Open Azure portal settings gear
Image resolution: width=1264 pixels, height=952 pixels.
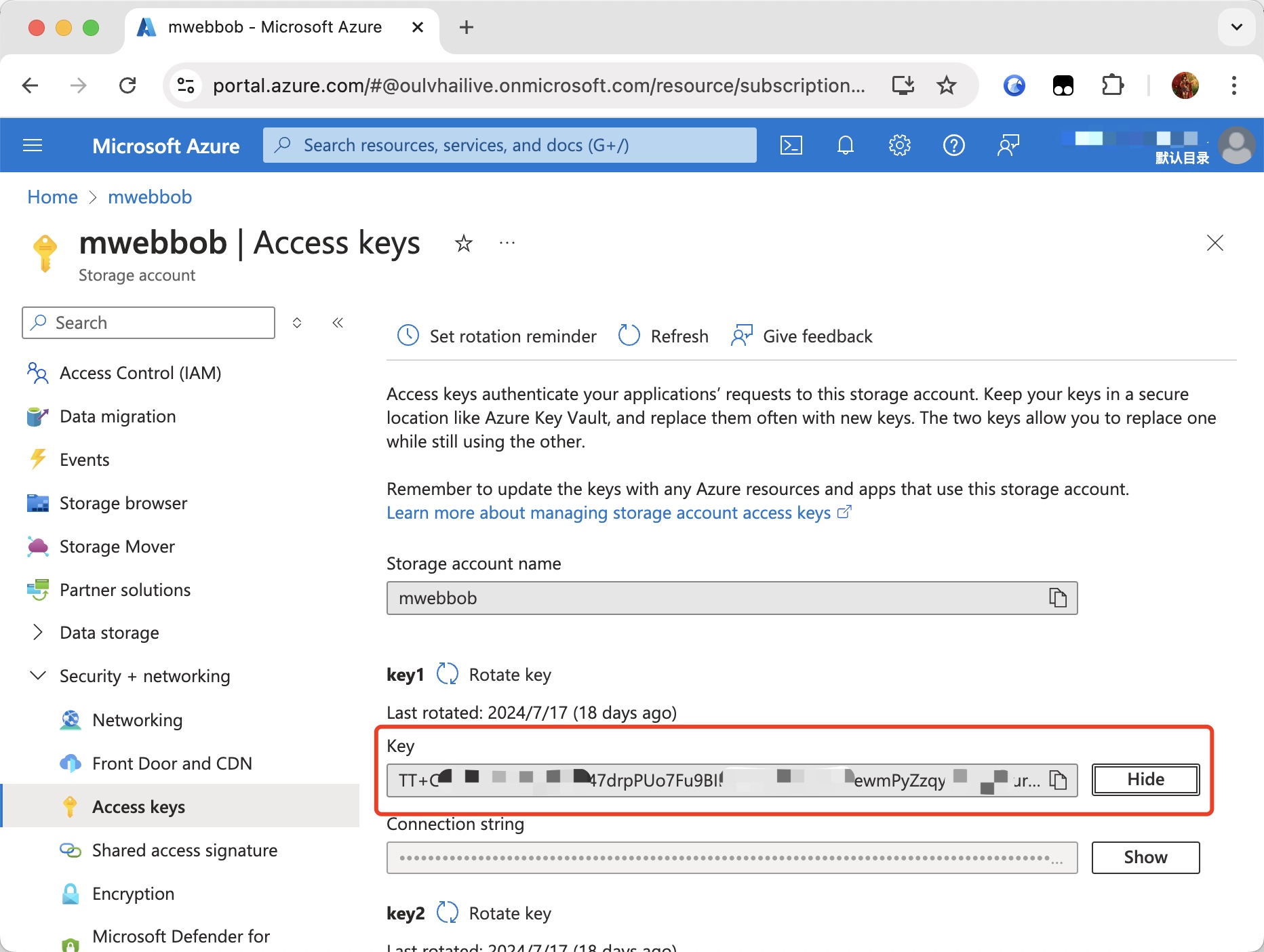point(899,145)
